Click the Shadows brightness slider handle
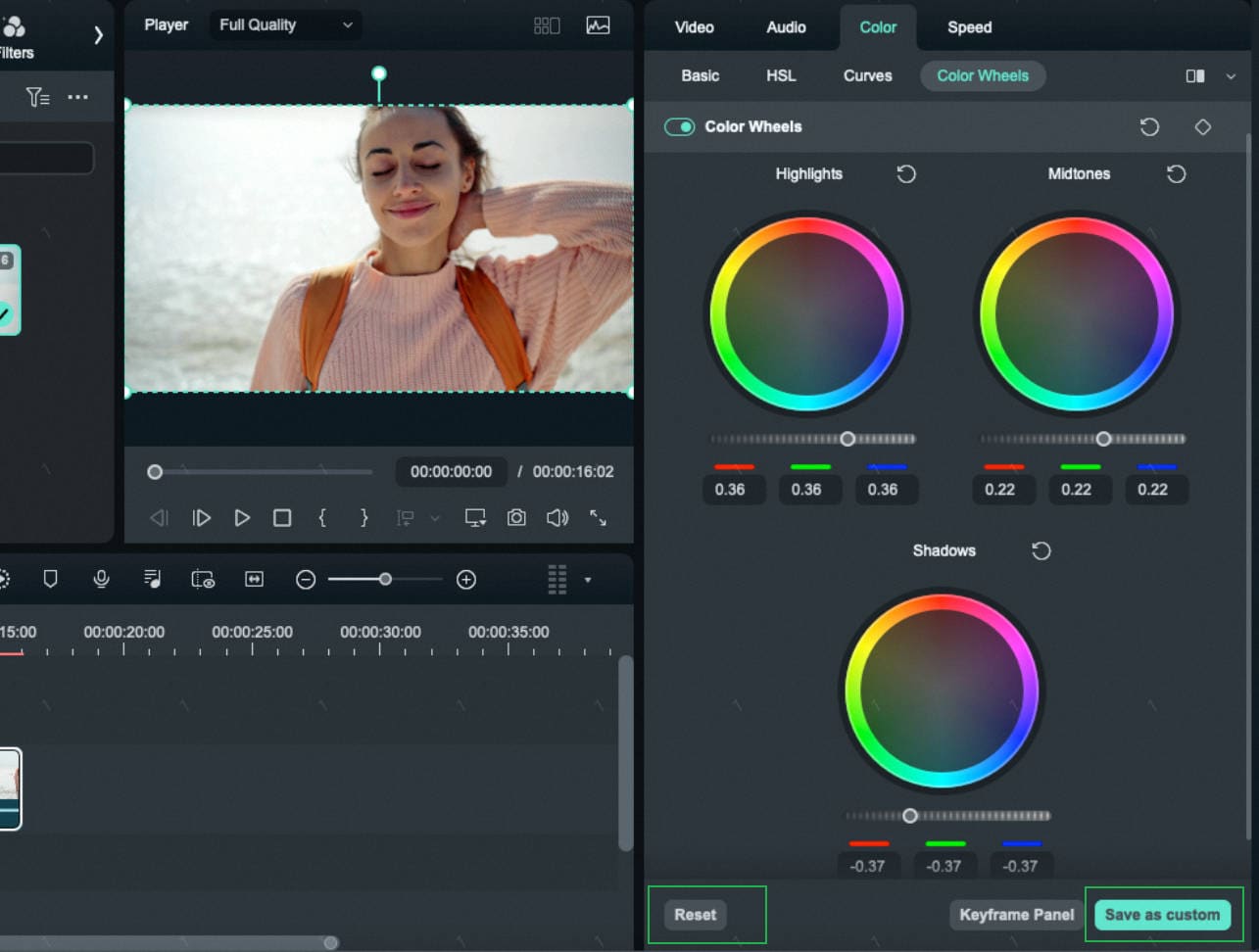Image resolution: width=1259 pixels, height=952 pixels. click(x=909, y=816)
